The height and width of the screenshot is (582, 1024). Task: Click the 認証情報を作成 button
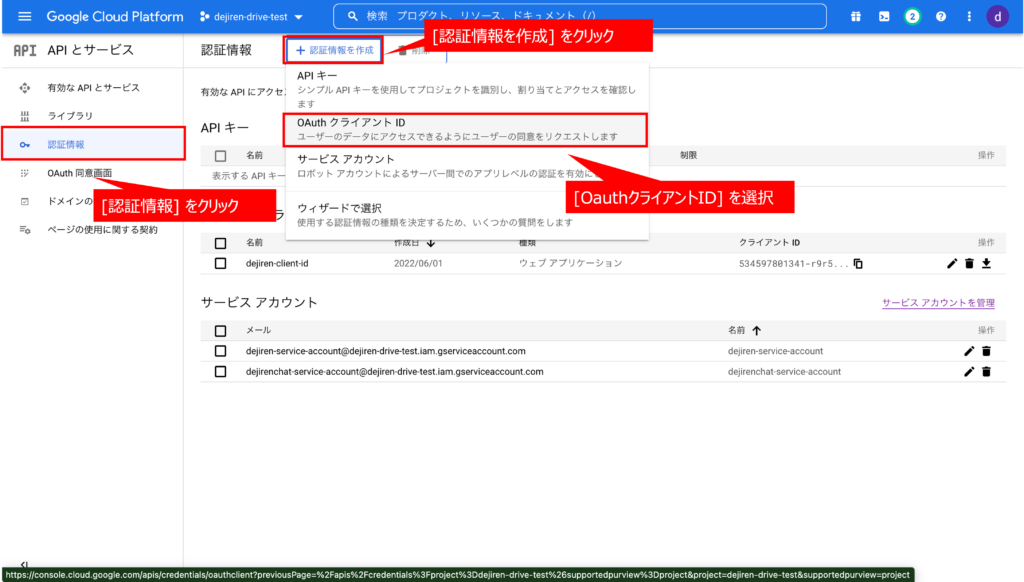334,50
